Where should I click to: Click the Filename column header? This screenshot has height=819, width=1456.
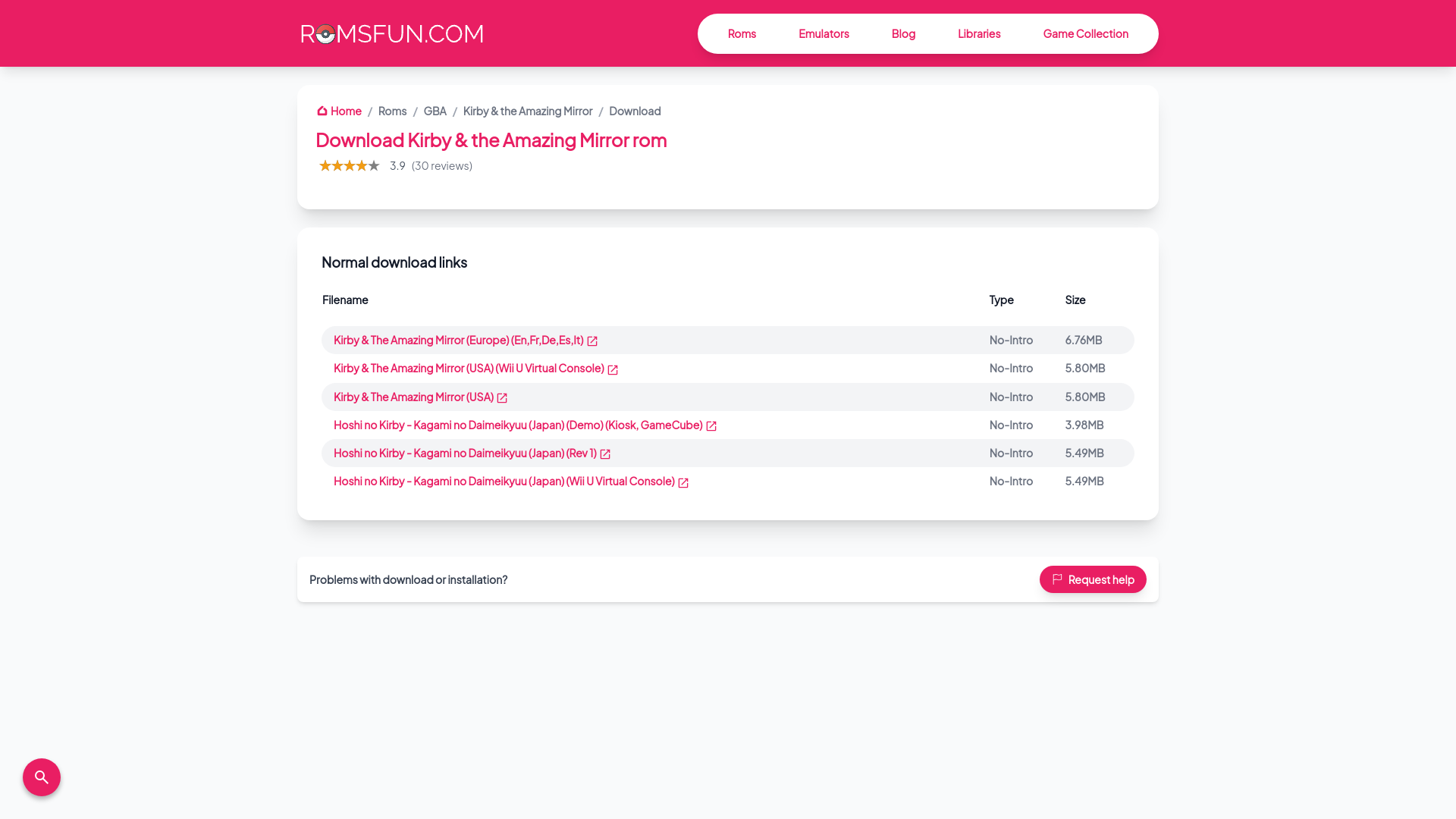point(345,300)
